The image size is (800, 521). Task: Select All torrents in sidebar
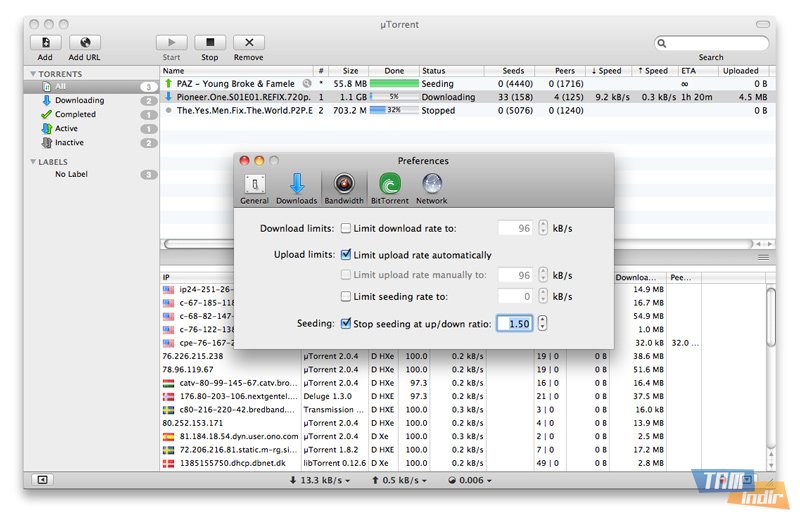(91, 86)
